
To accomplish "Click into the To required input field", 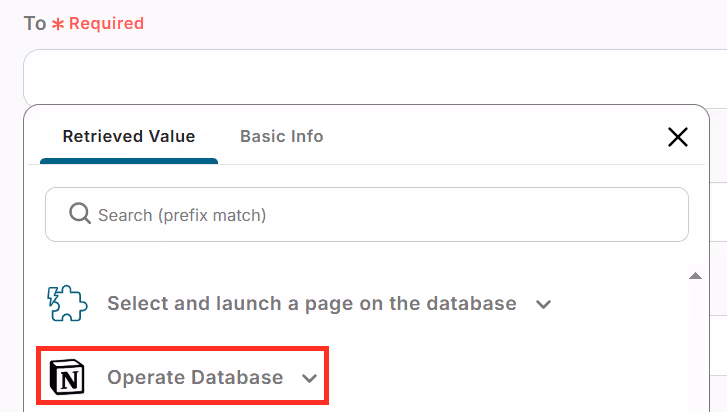I will (x=375, y=77).
